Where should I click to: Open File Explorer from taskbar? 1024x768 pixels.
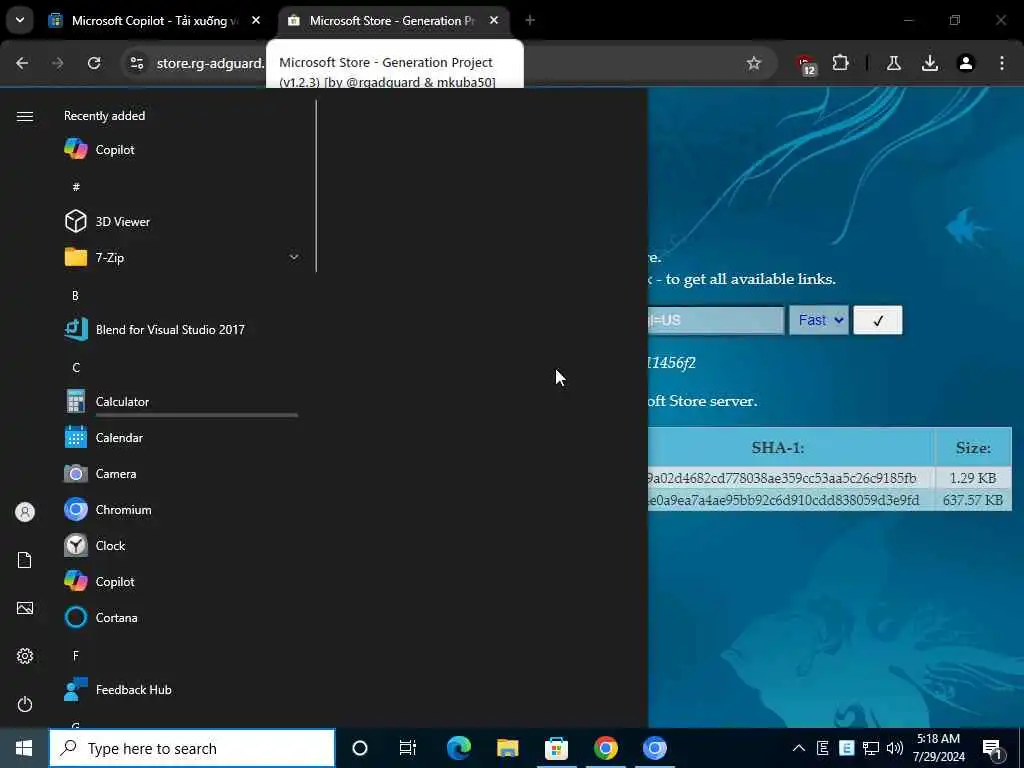507,748
